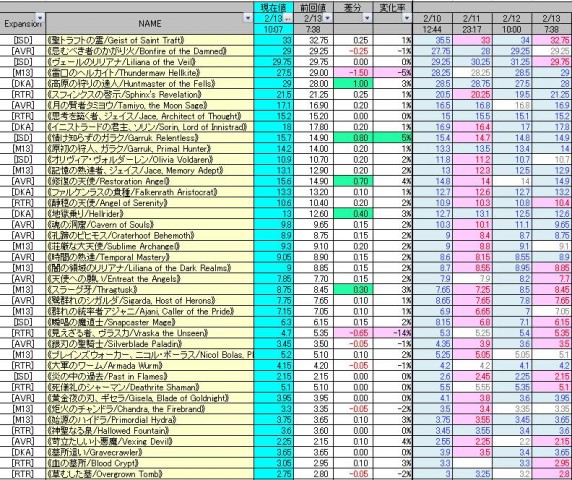Select the Temporal Mastery name cell
This screenshot has width=572, height=480.
[150, 257]
